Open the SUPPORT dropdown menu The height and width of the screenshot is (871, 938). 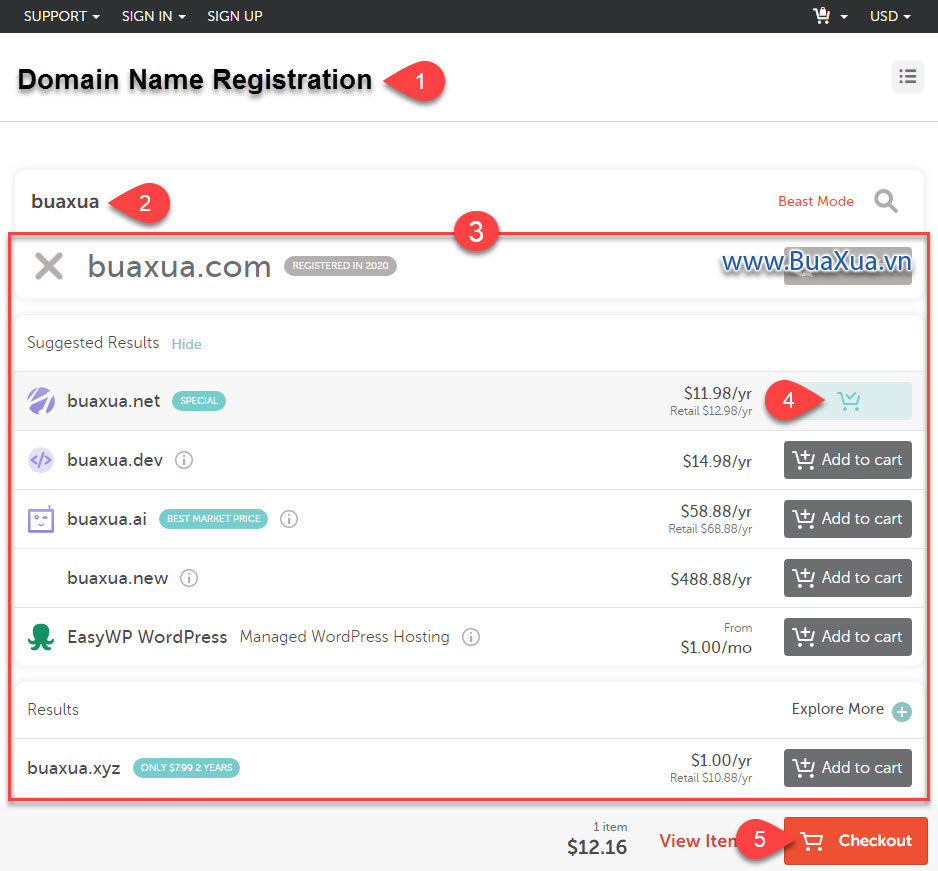(x=61, y=16)
